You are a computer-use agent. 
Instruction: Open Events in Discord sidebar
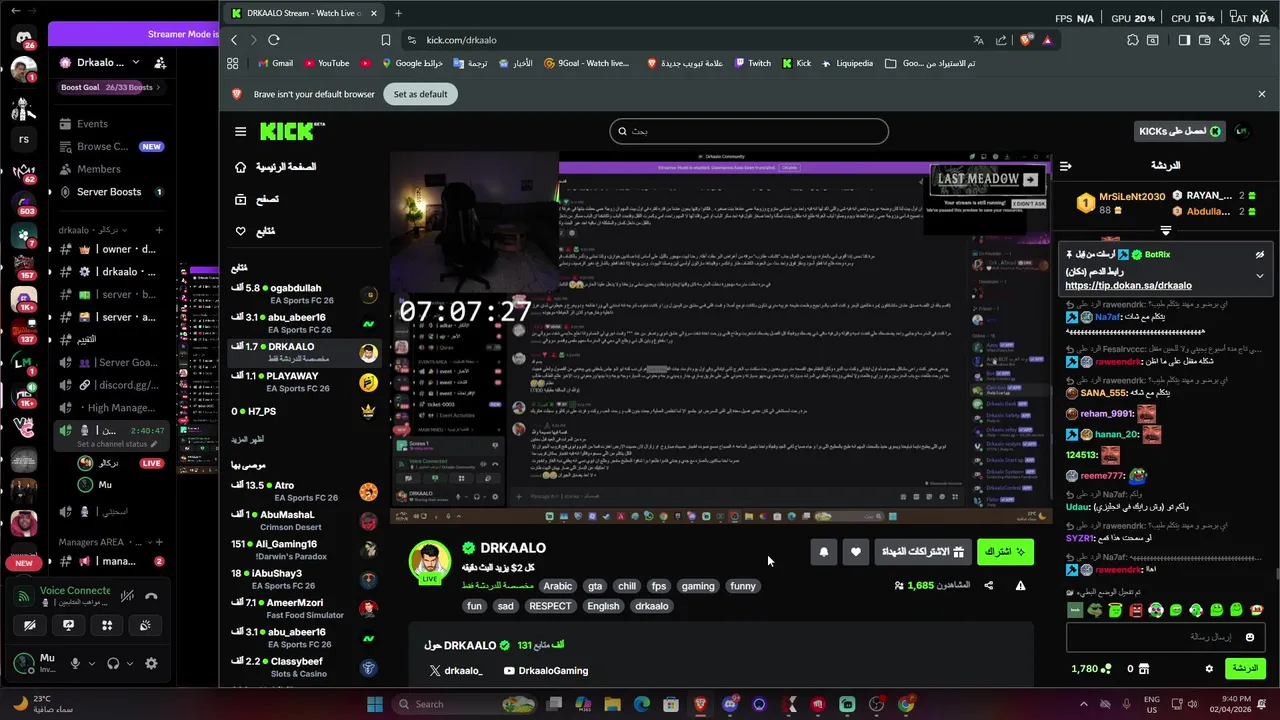click(92, 124)
